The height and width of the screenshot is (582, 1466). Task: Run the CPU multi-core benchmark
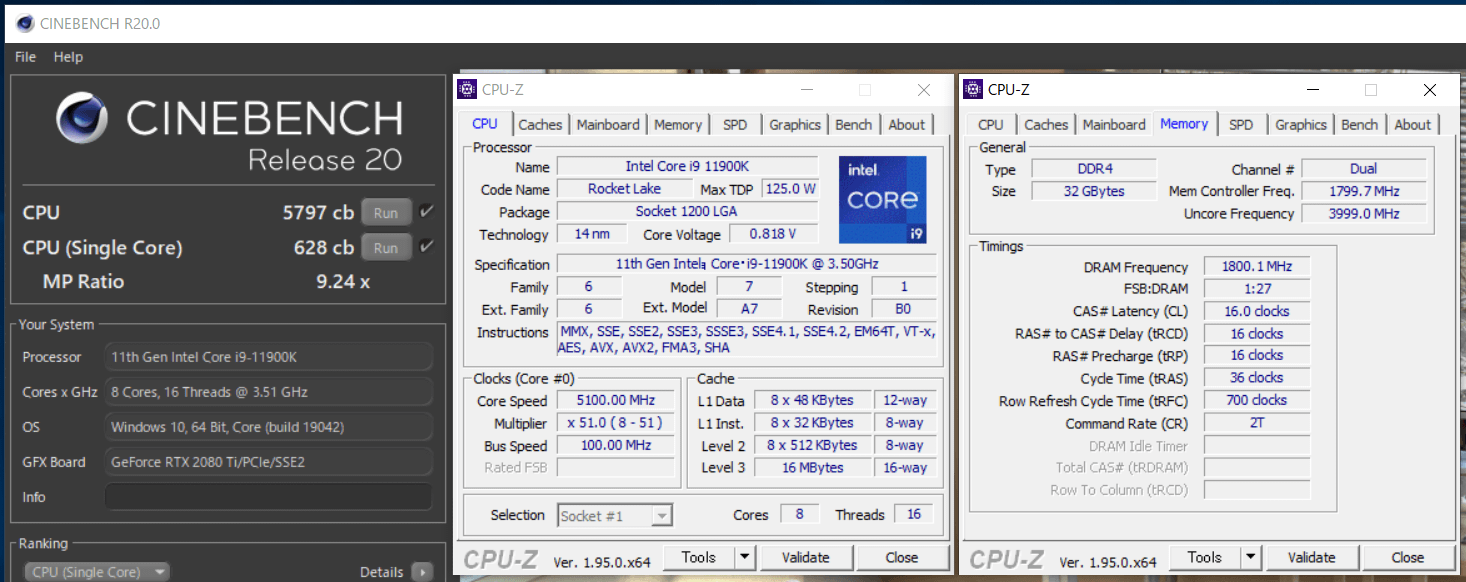tap(386, 212)
